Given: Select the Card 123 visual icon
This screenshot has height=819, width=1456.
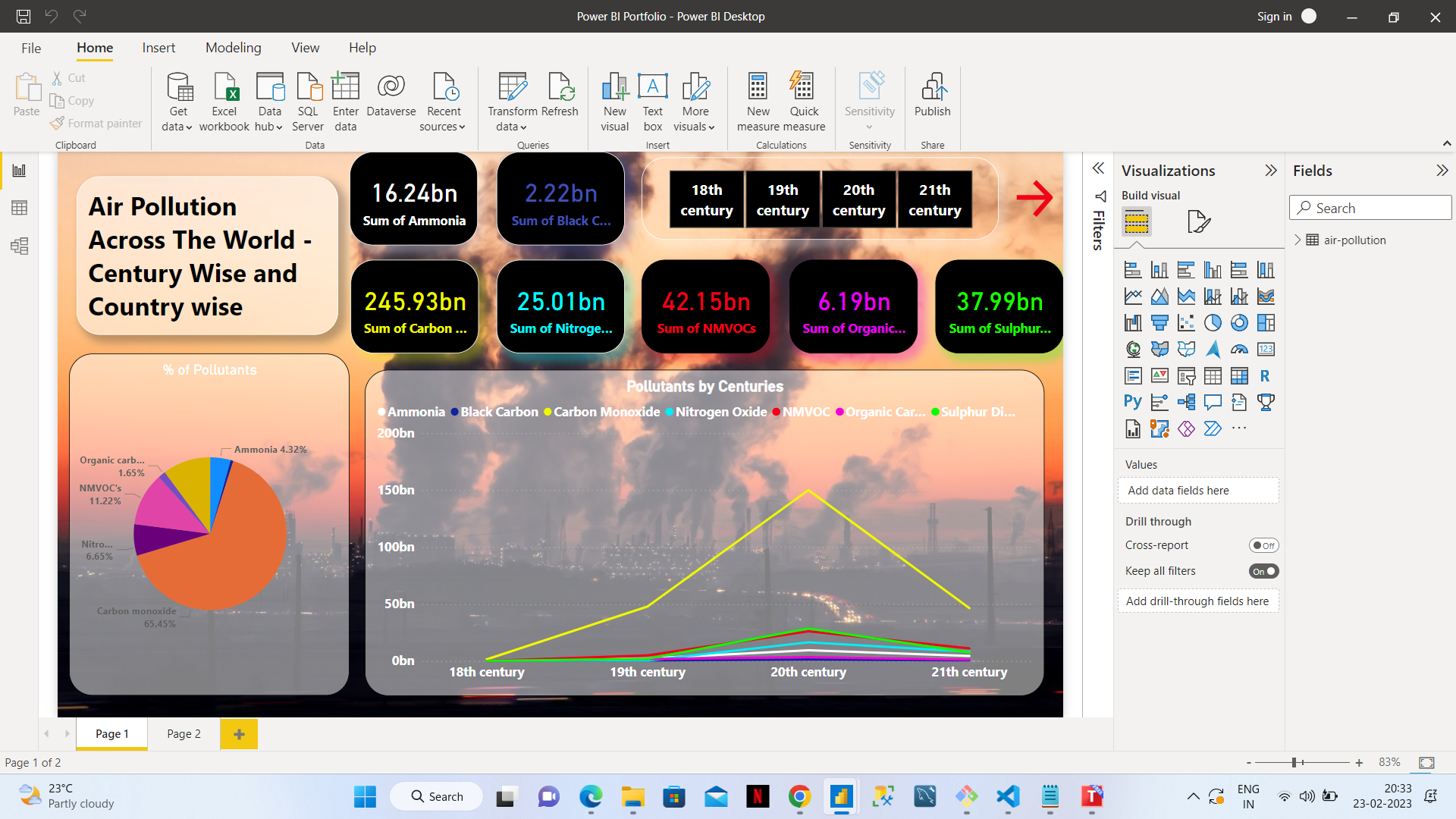Looking at the screenshot, I should point(1266,349).
